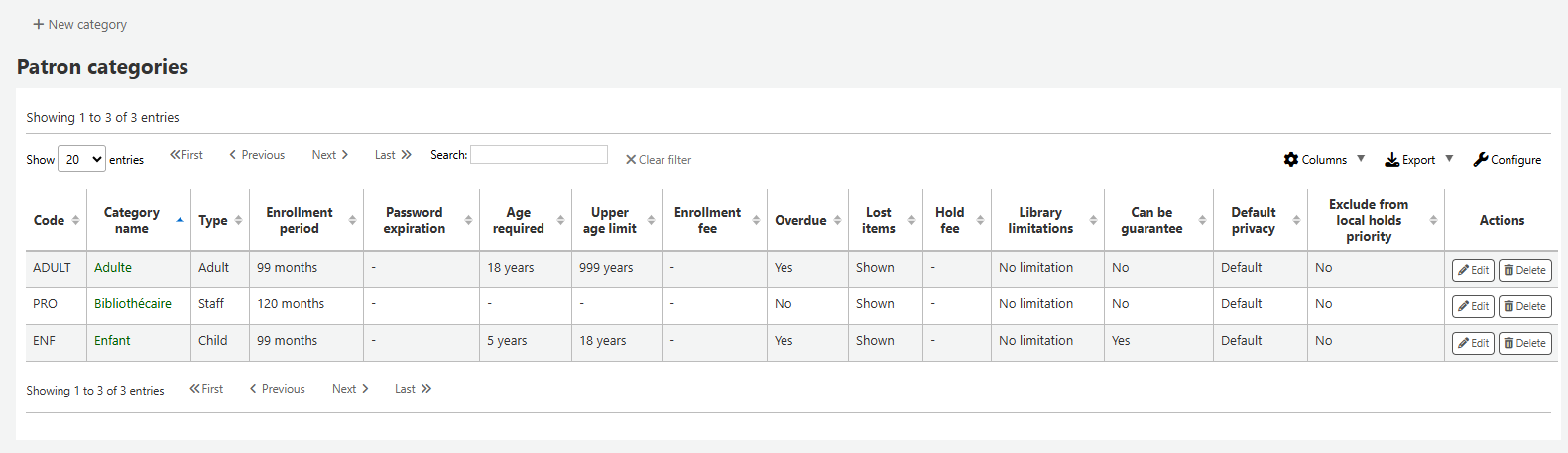Click the New category plus button

coord(79,24)
